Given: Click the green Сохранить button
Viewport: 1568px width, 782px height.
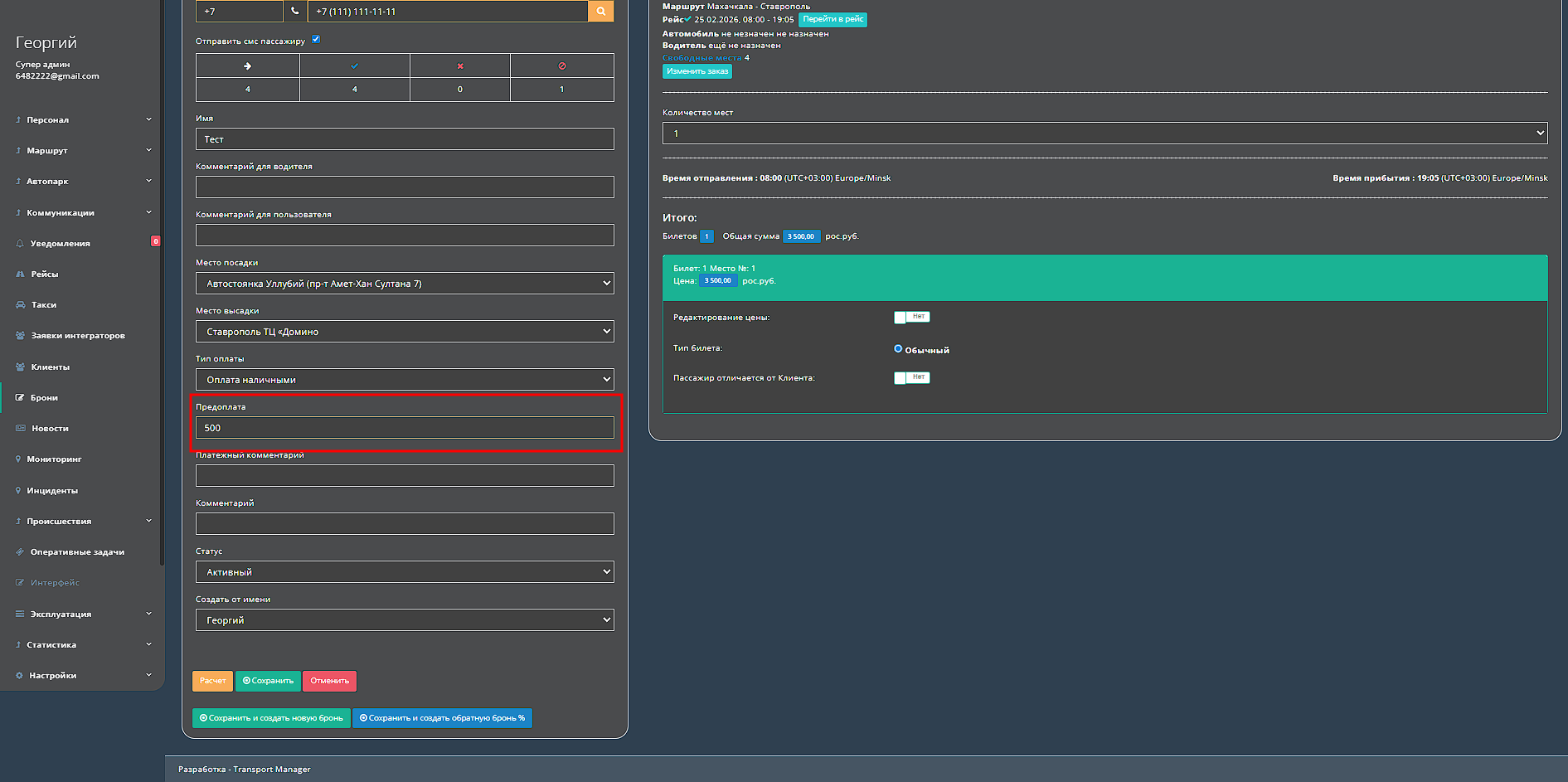Looking at the screenshot, I should click(268, 681).
